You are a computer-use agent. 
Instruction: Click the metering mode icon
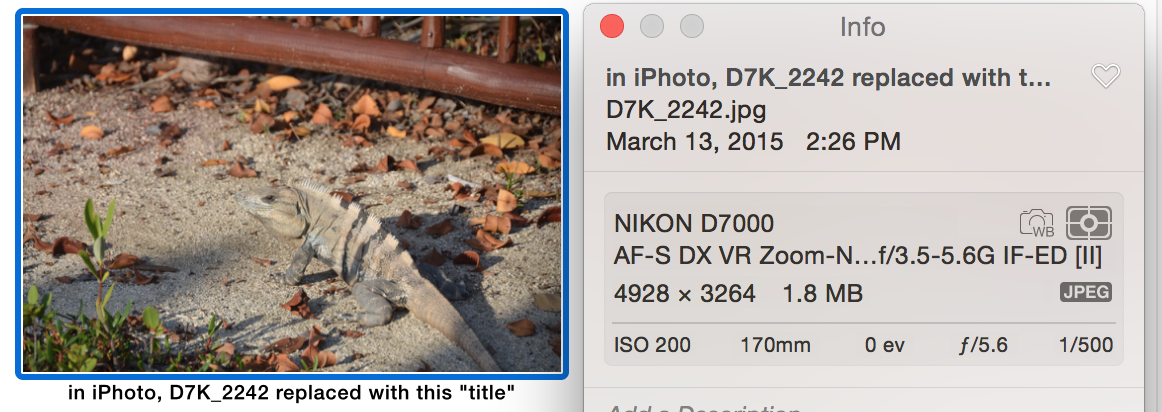(1089, 223)
